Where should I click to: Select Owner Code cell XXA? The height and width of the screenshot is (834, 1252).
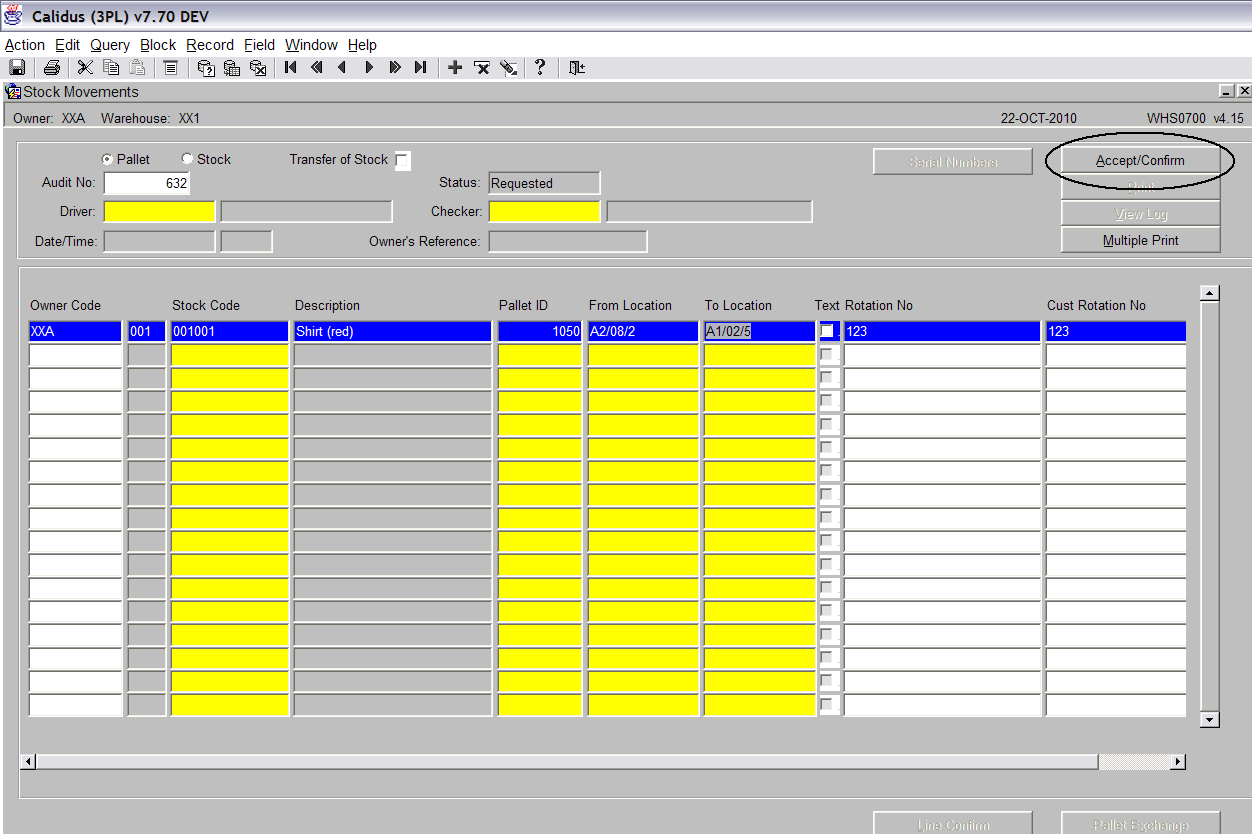point(75,331)
